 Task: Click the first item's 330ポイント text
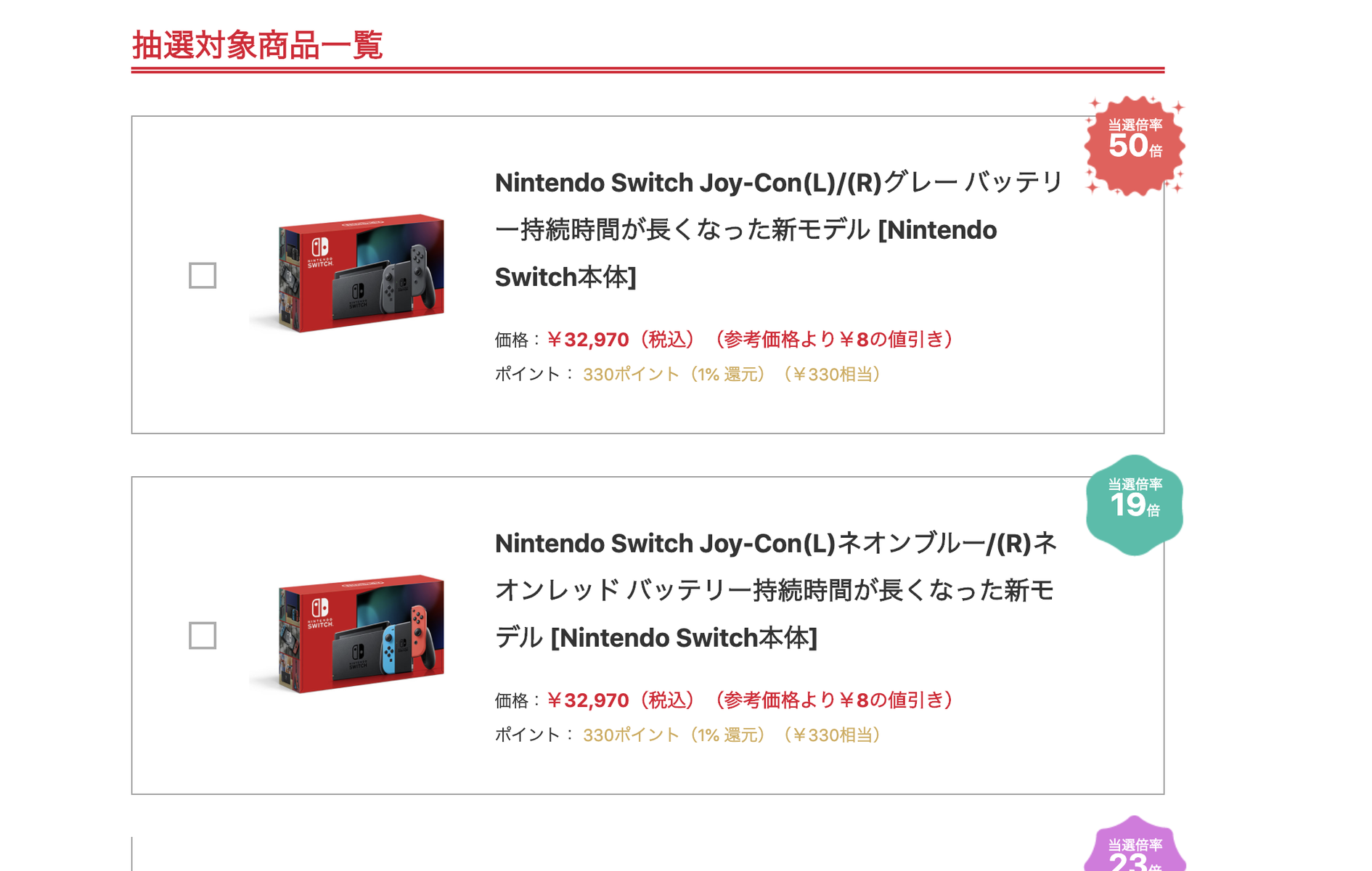click(631, 375)
